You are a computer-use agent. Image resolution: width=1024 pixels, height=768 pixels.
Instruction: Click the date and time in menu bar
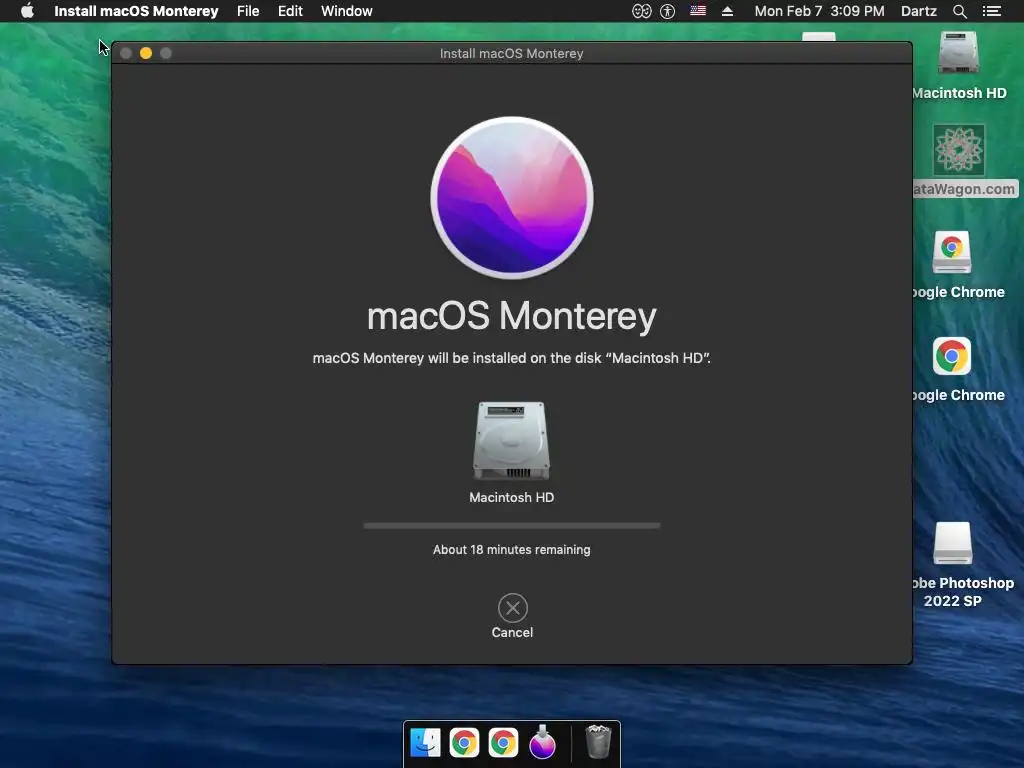click(820, 11)
